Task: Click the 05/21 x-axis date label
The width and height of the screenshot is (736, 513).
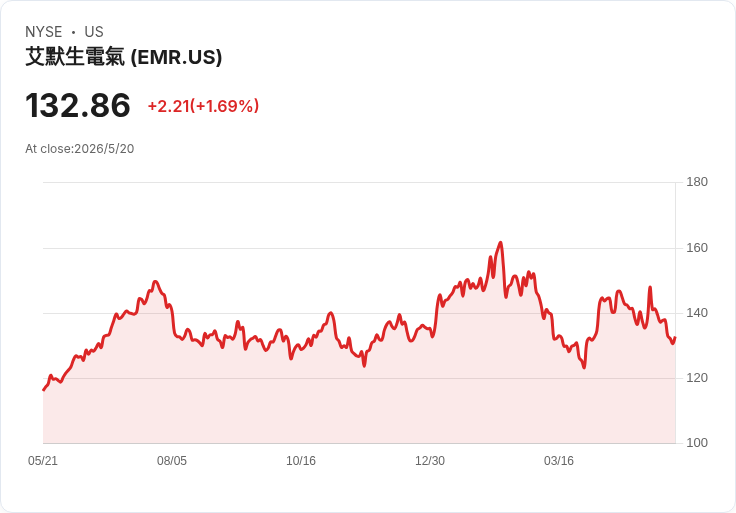Action: [x=43, y=460]
